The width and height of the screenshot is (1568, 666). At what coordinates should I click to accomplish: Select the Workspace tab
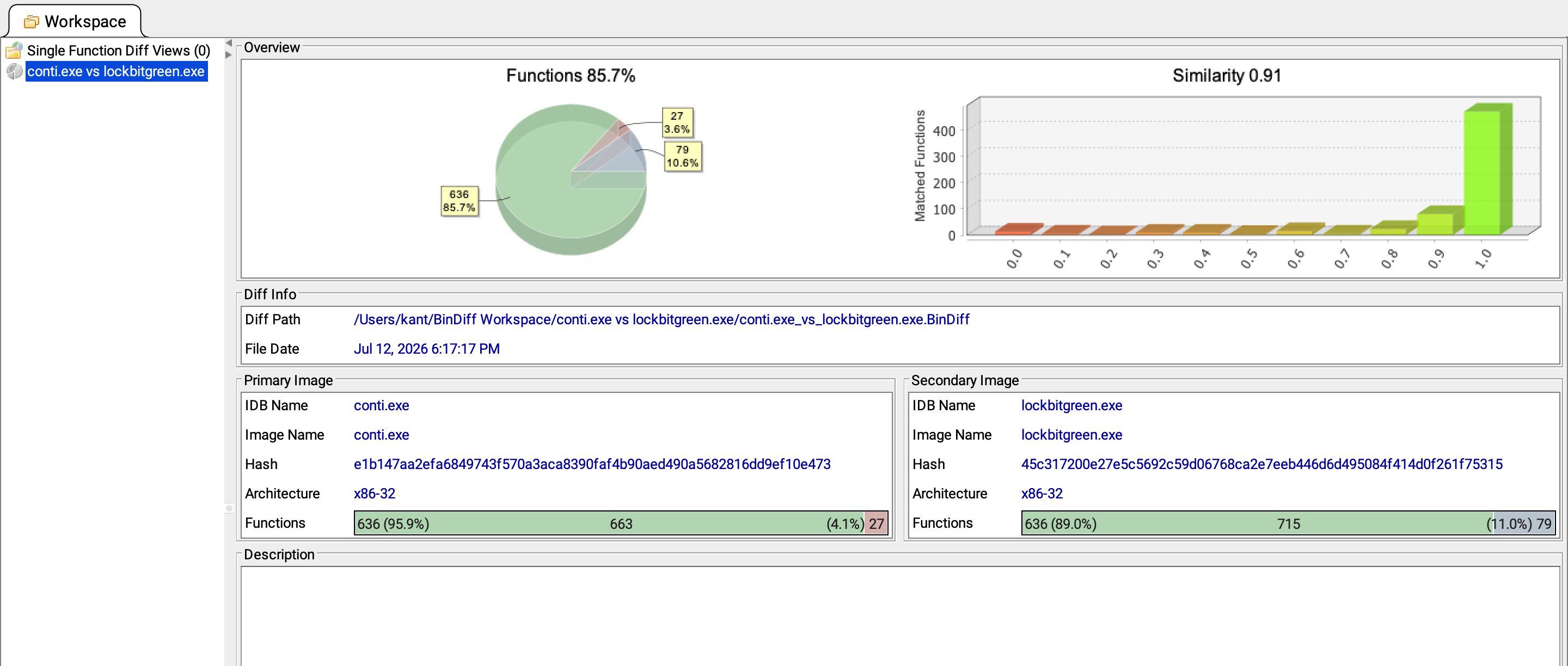click(75, 21)
